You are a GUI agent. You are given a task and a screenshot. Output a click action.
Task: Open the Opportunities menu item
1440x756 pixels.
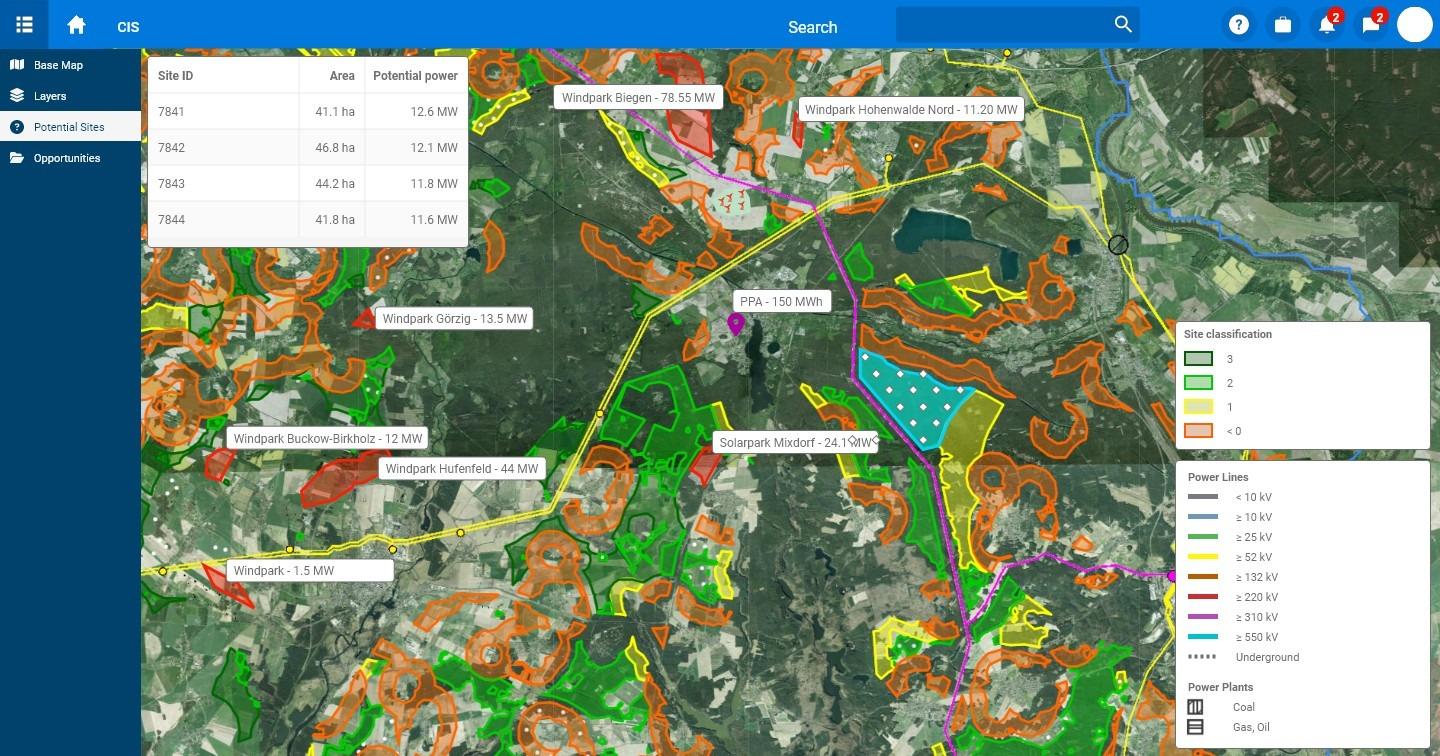[x=70, y=158]
